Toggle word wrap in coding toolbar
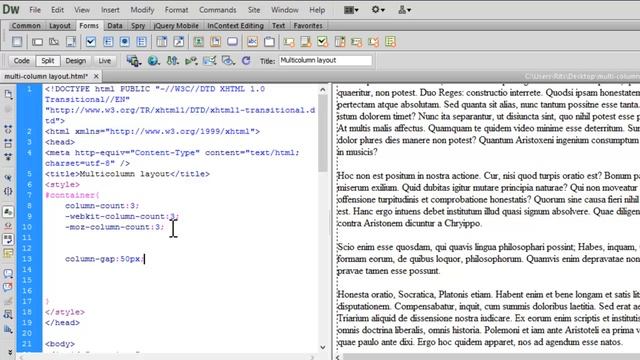The height and width of the screenshot is (360, 640). click(x=8, y=239)
